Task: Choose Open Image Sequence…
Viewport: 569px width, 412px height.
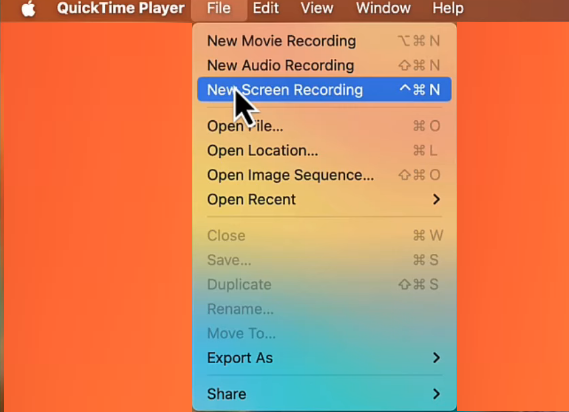Action: tap(324, 175)
